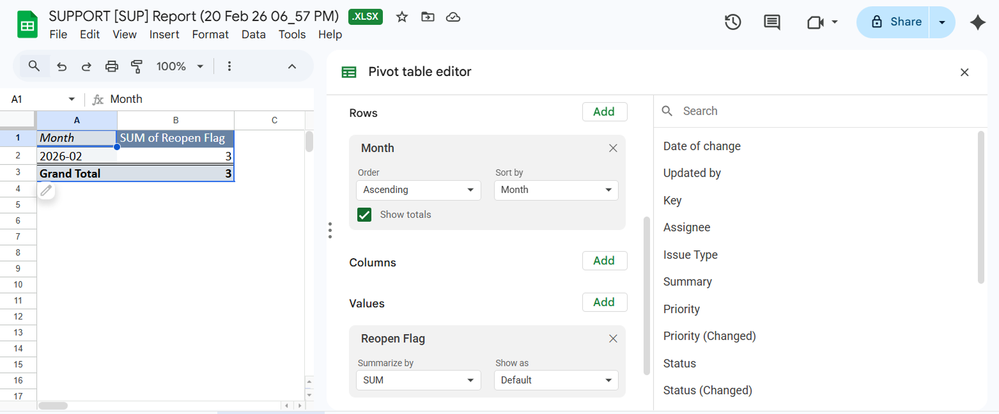The image size is (999, 414).
Task: Collapse the toolbar with chevron arrow
Action: point(292,66)
